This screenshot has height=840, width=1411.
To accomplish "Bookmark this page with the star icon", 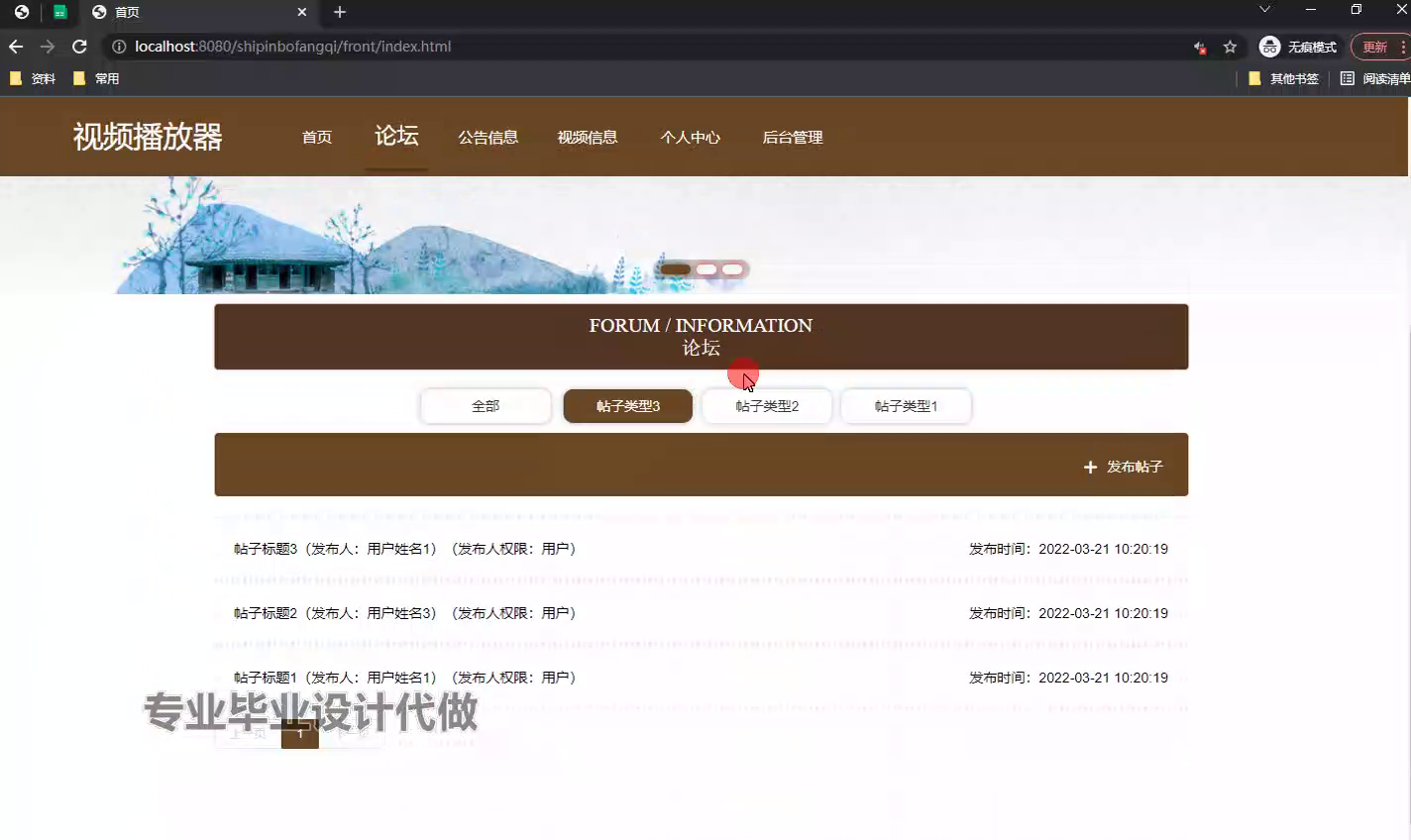I will [x=1230, y=47].
